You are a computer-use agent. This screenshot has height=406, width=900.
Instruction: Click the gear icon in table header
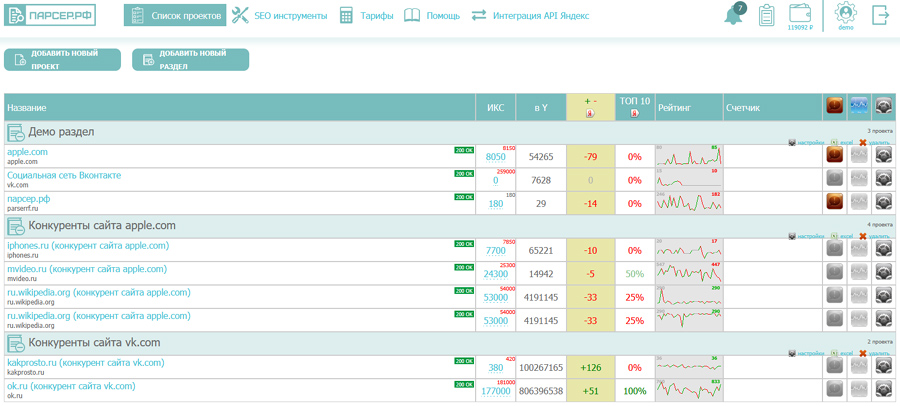click(883, 105)
